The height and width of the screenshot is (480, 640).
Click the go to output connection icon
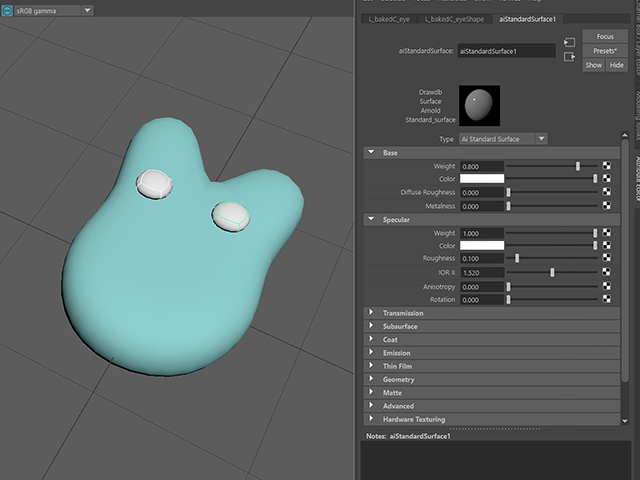point(569,57)
